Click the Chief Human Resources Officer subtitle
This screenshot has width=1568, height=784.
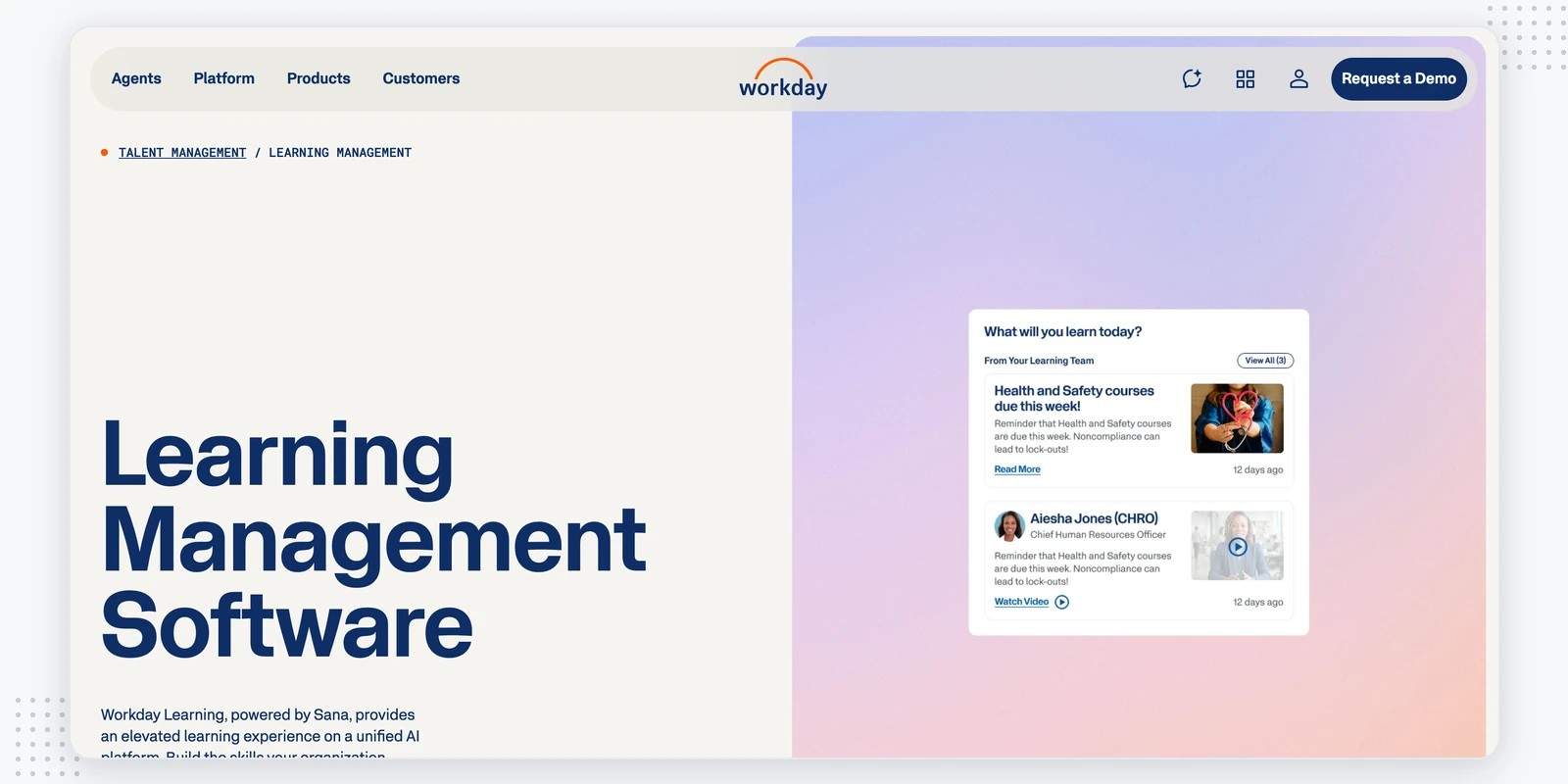click(x=1098, y=535)
